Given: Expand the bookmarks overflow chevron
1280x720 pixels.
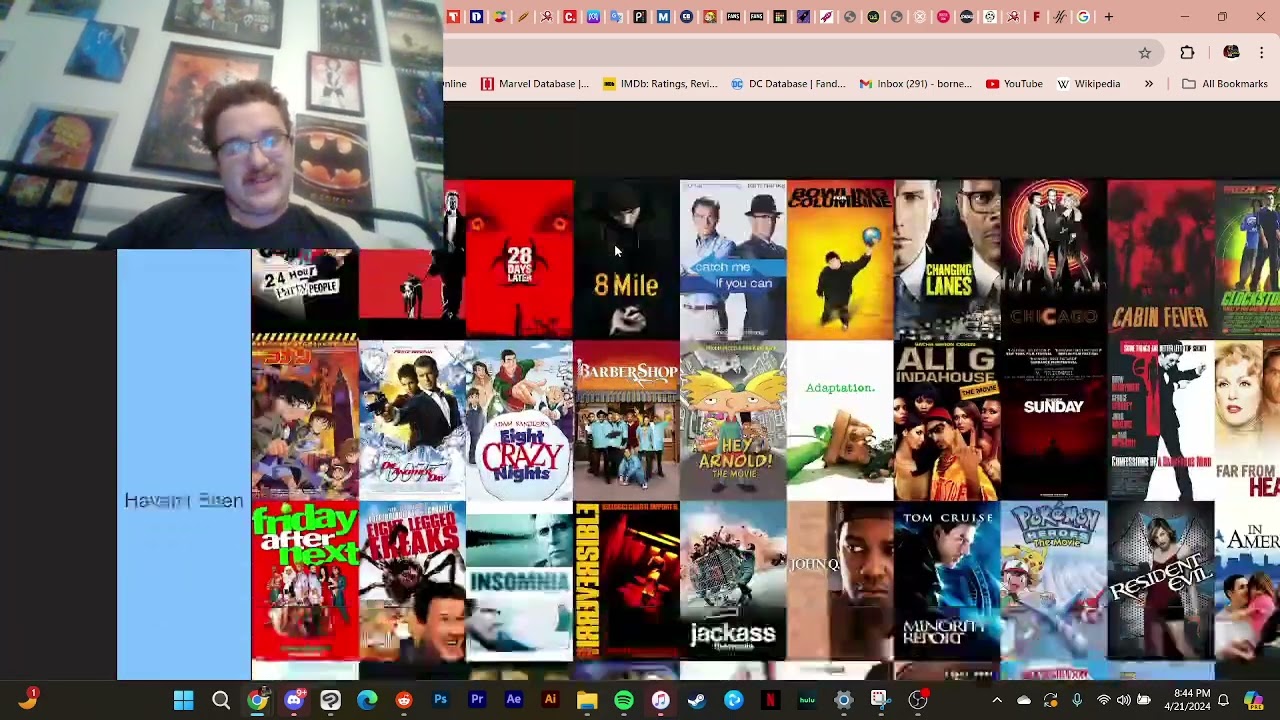Looking at the screenshot, I should pyautogui.click(x=1149, y=84).
